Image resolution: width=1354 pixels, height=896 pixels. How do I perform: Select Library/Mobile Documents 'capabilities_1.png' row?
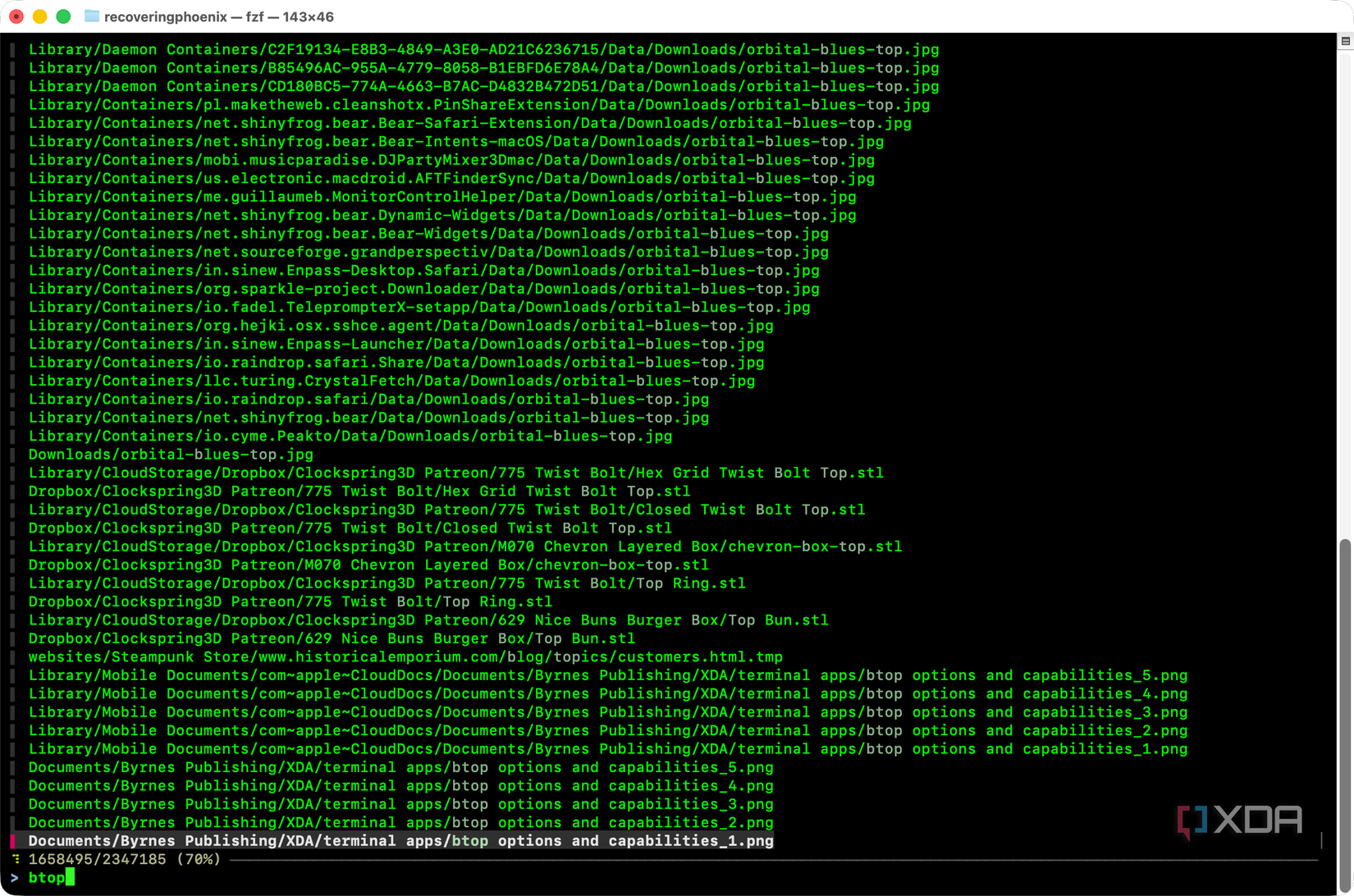[x=608, y=748]
